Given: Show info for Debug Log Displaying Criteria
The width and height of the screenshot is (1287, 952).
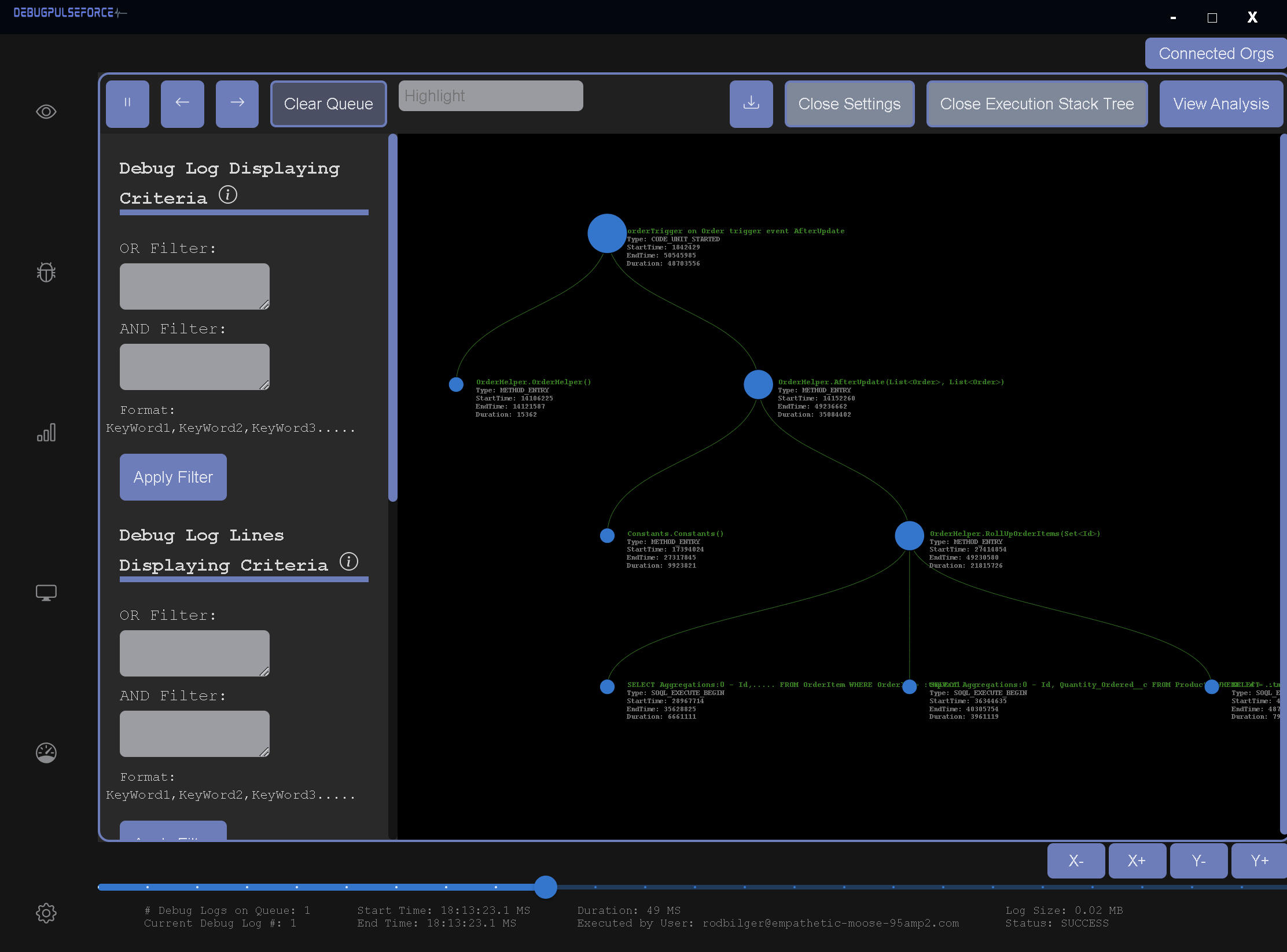Looking at the screenshot, I should point(228,195).
